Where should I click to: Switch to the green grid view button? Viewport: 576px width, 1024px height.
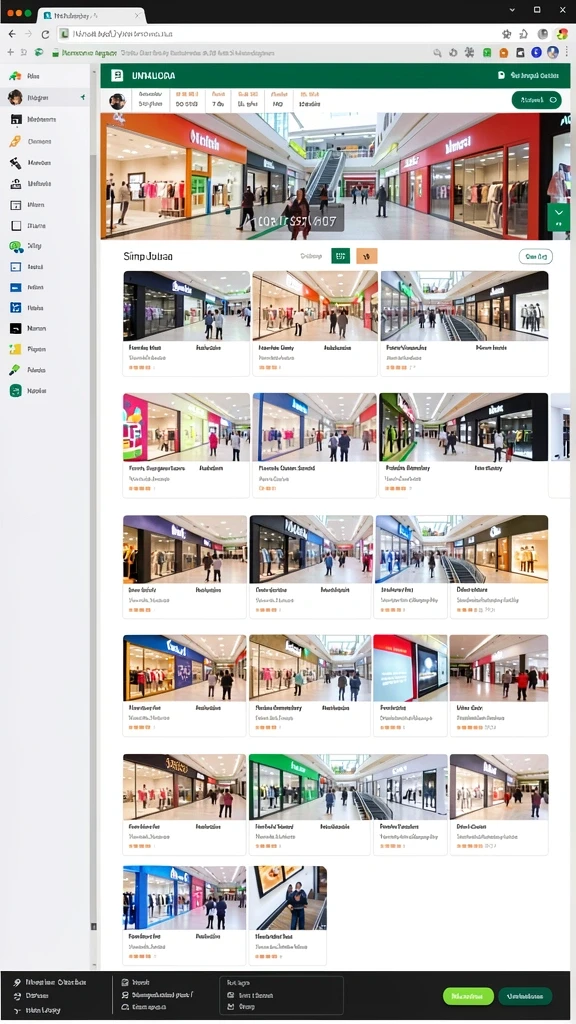(x=340, y=256)
